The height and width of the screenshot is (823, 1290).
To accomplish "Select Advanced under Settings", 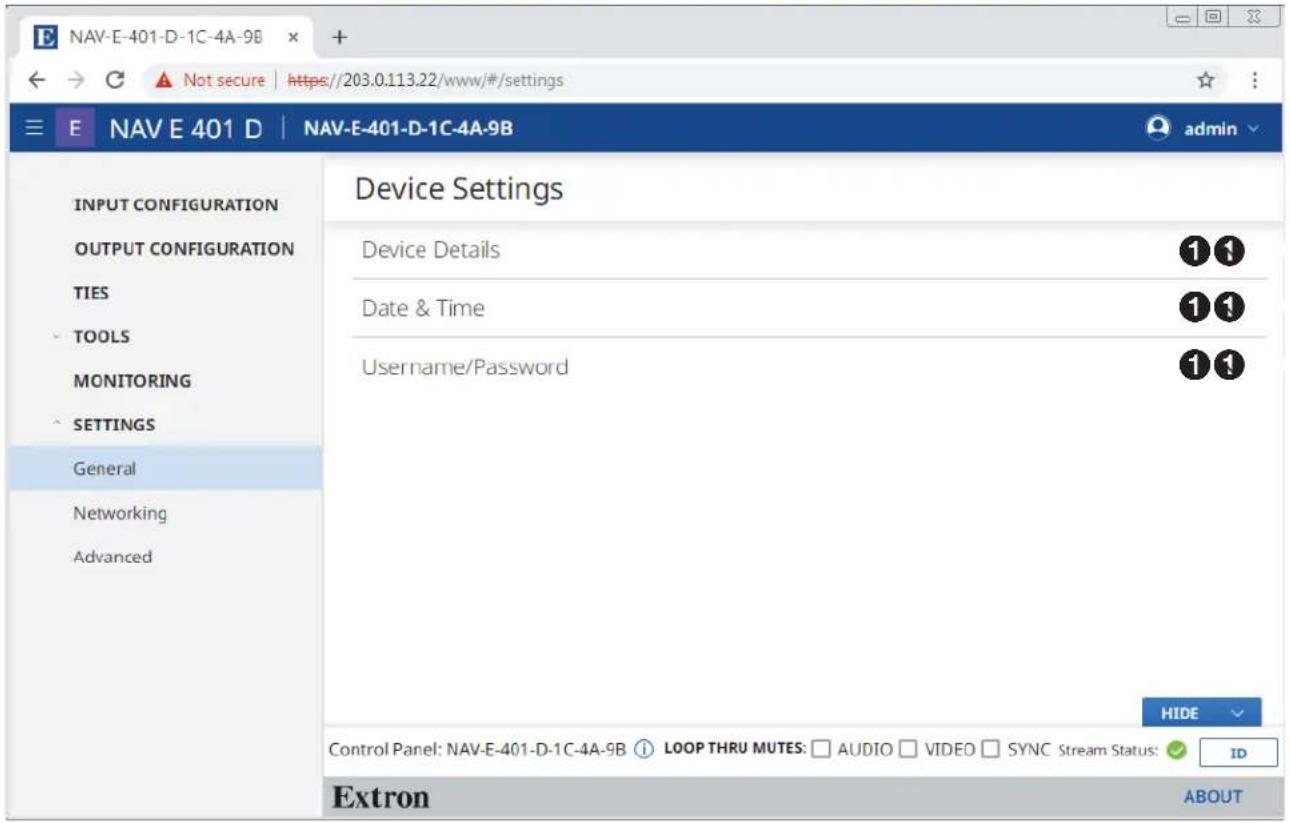I will [112, 557].
